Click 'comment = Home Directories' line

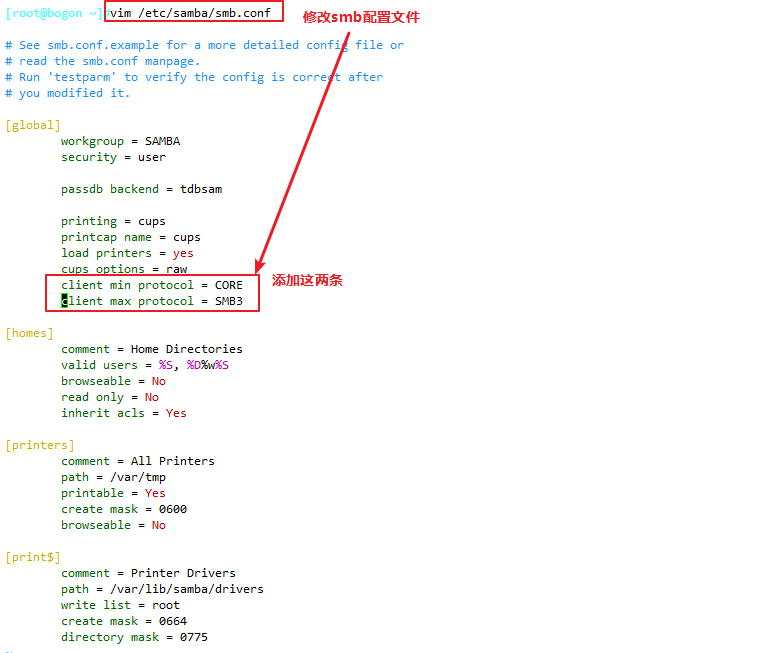[152, 349]
